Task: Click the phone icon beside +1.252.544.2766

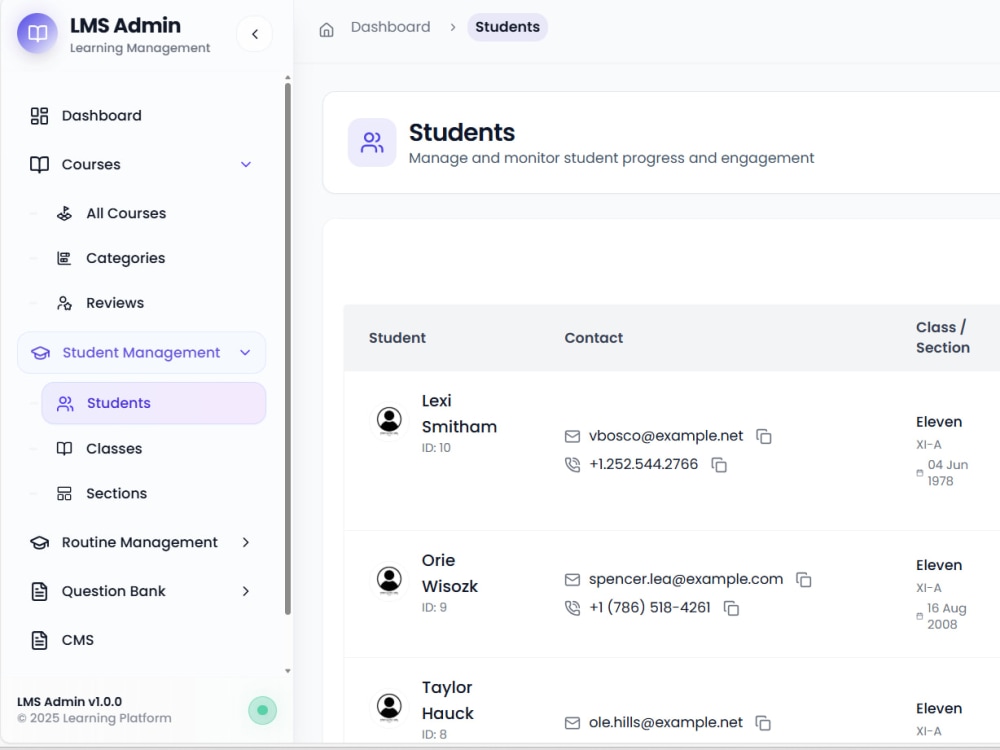Action: click(572, 465)
